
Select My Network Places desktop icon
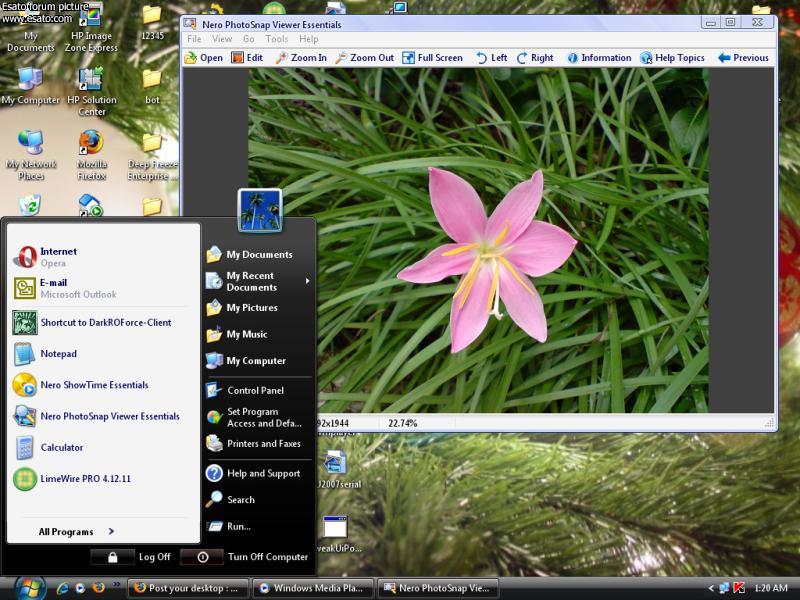[31, 156]
